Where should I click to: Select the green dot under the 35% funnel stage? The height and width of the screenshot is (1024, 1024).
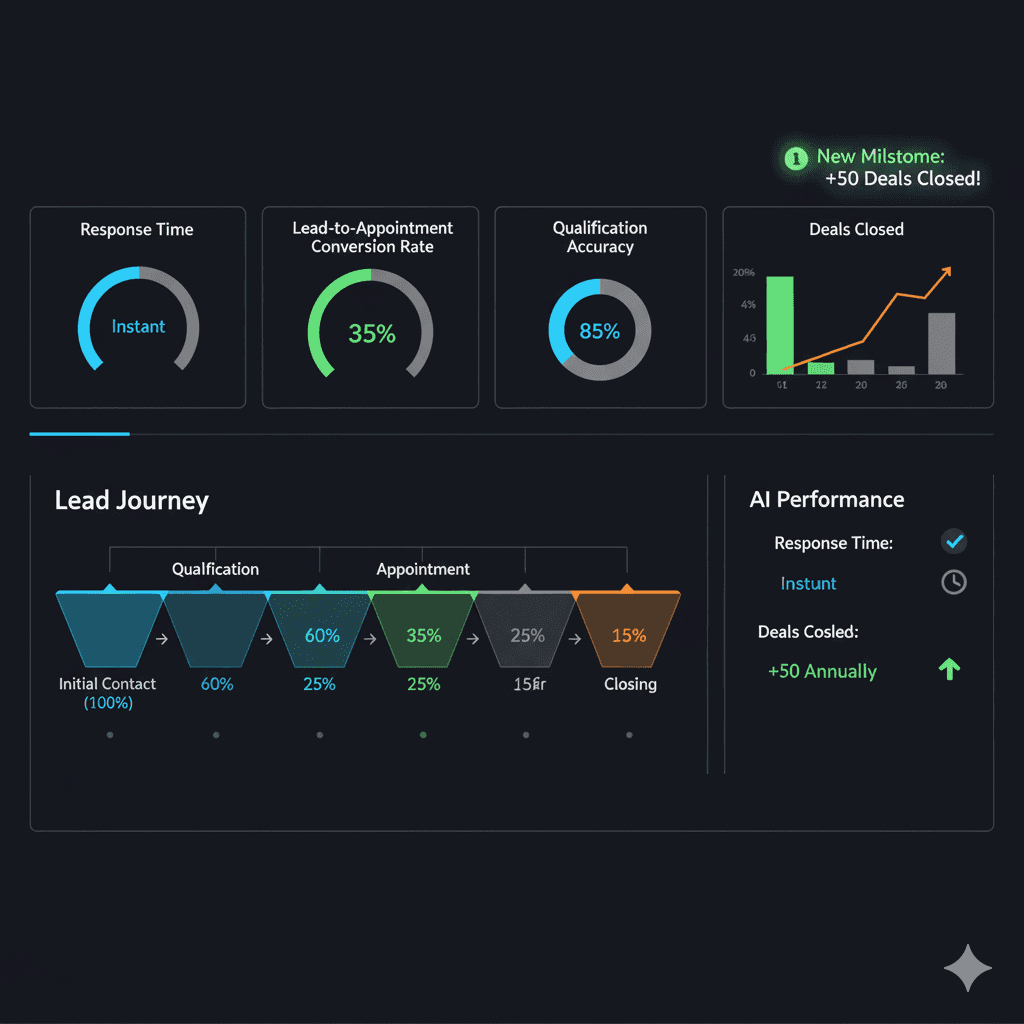point(423,734)
